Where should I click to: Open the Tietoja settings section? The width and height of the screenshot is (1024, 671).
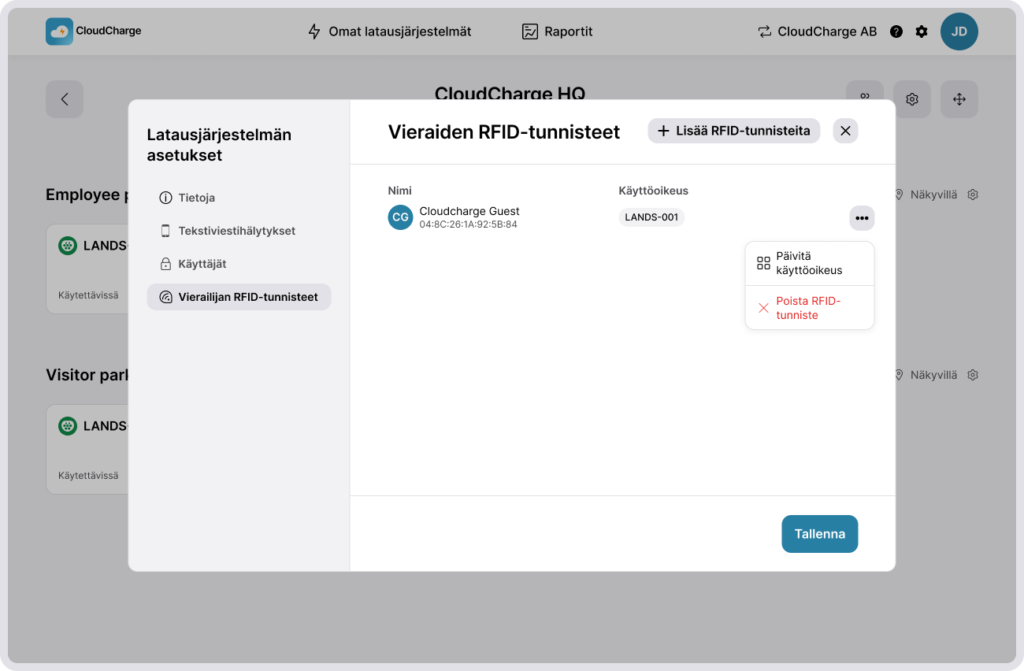pyautogui.click(x=196, y=198)
